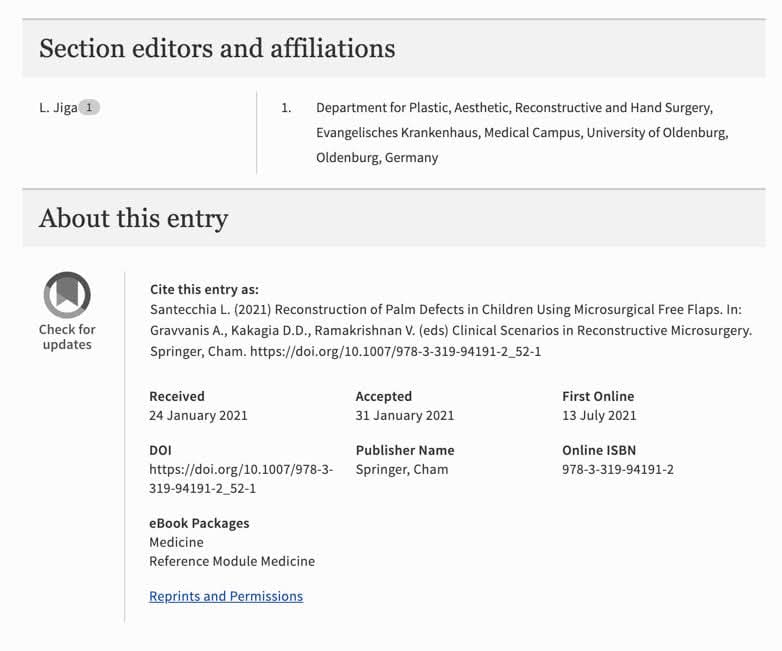Click the publisher name Springer, Cham

click(402, 469)
